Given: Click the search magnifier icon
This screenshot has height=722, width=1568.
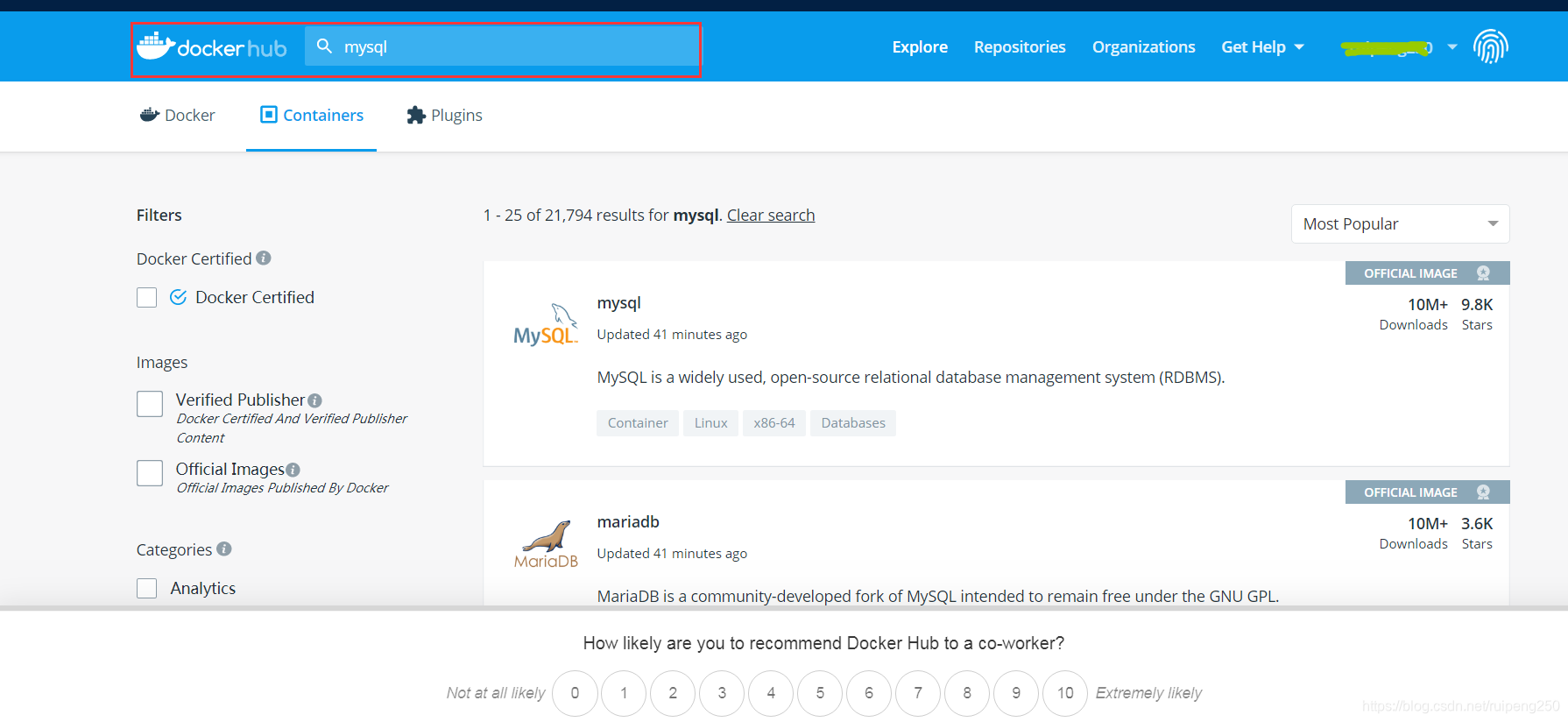Looking at the screenshot, I should 324,46.
